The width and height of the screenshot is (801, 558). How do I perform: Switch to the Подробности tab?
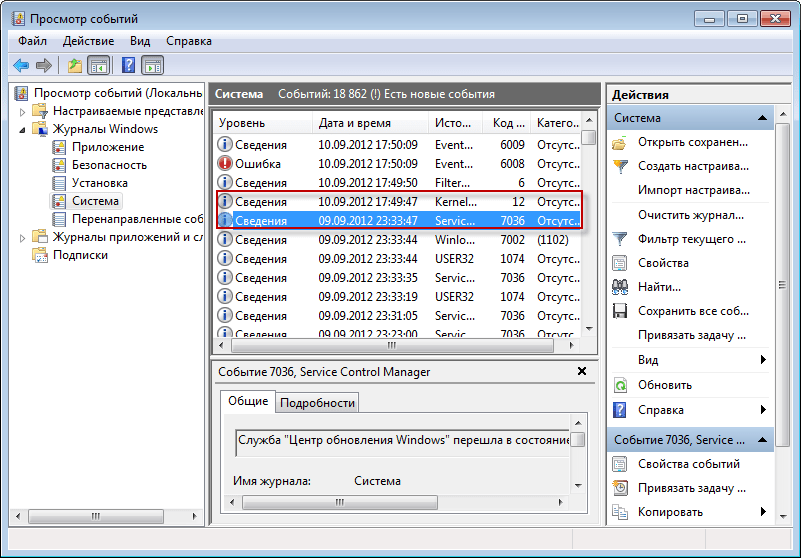317,402
